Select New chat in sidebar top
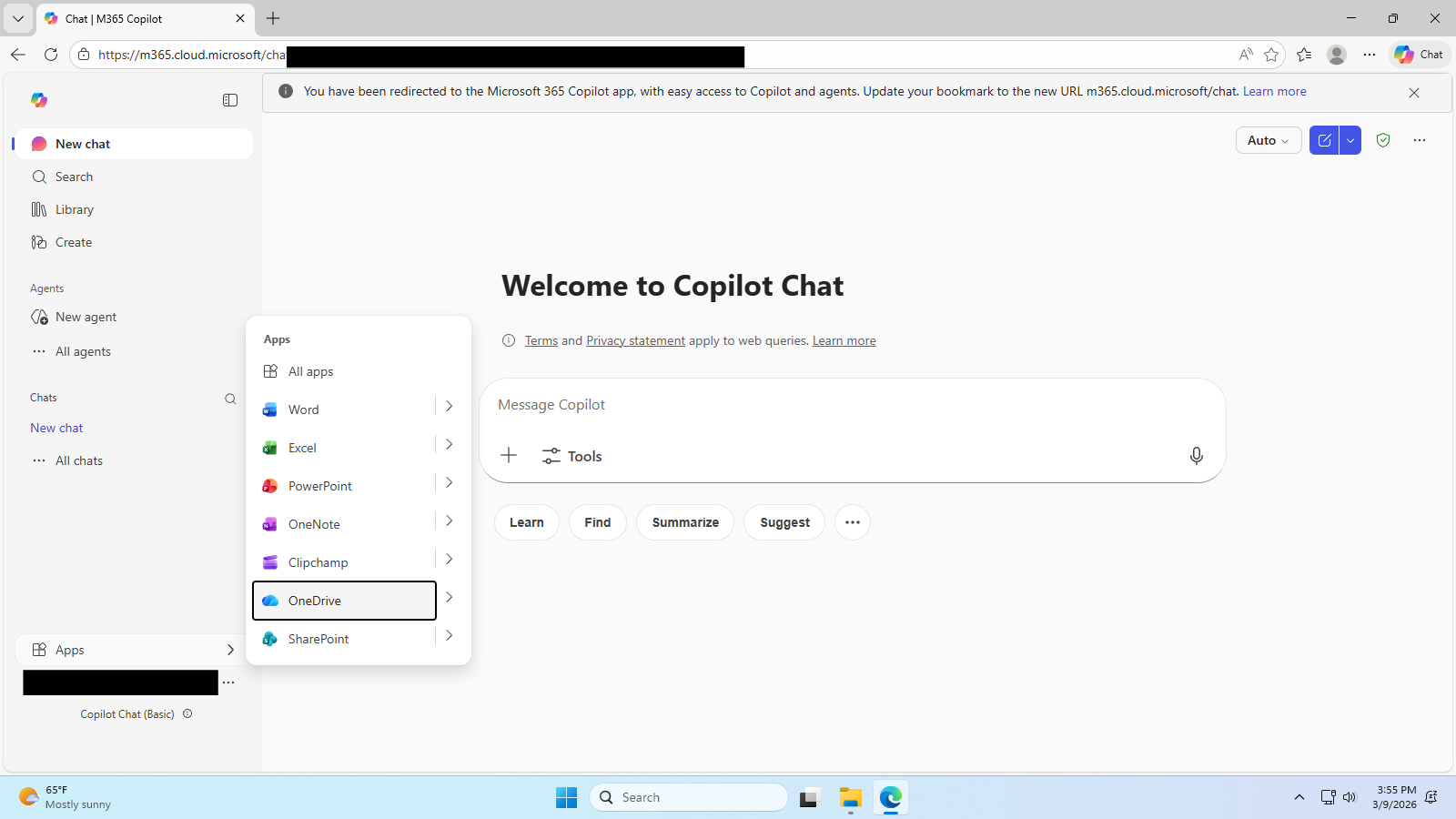This screenshot has height=819, width=1456. click(134, 144)
